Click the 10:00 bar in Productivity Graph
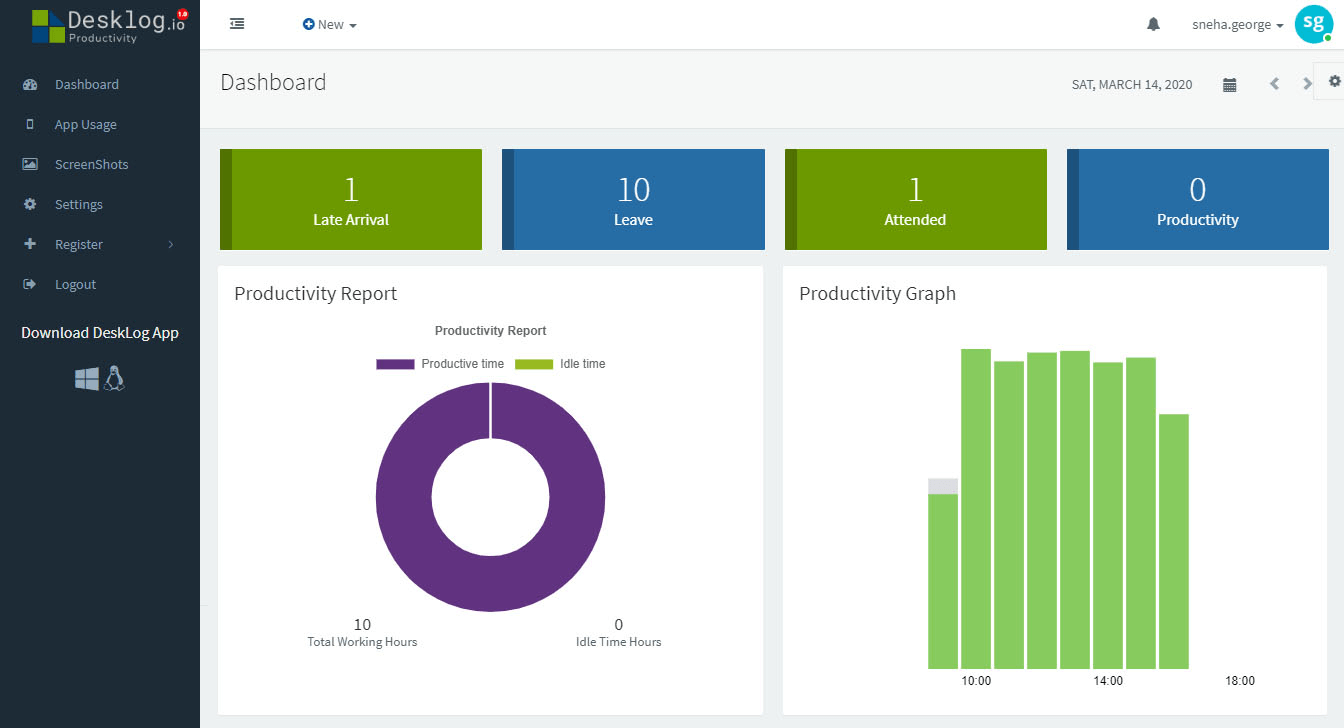 coord(976,508)
